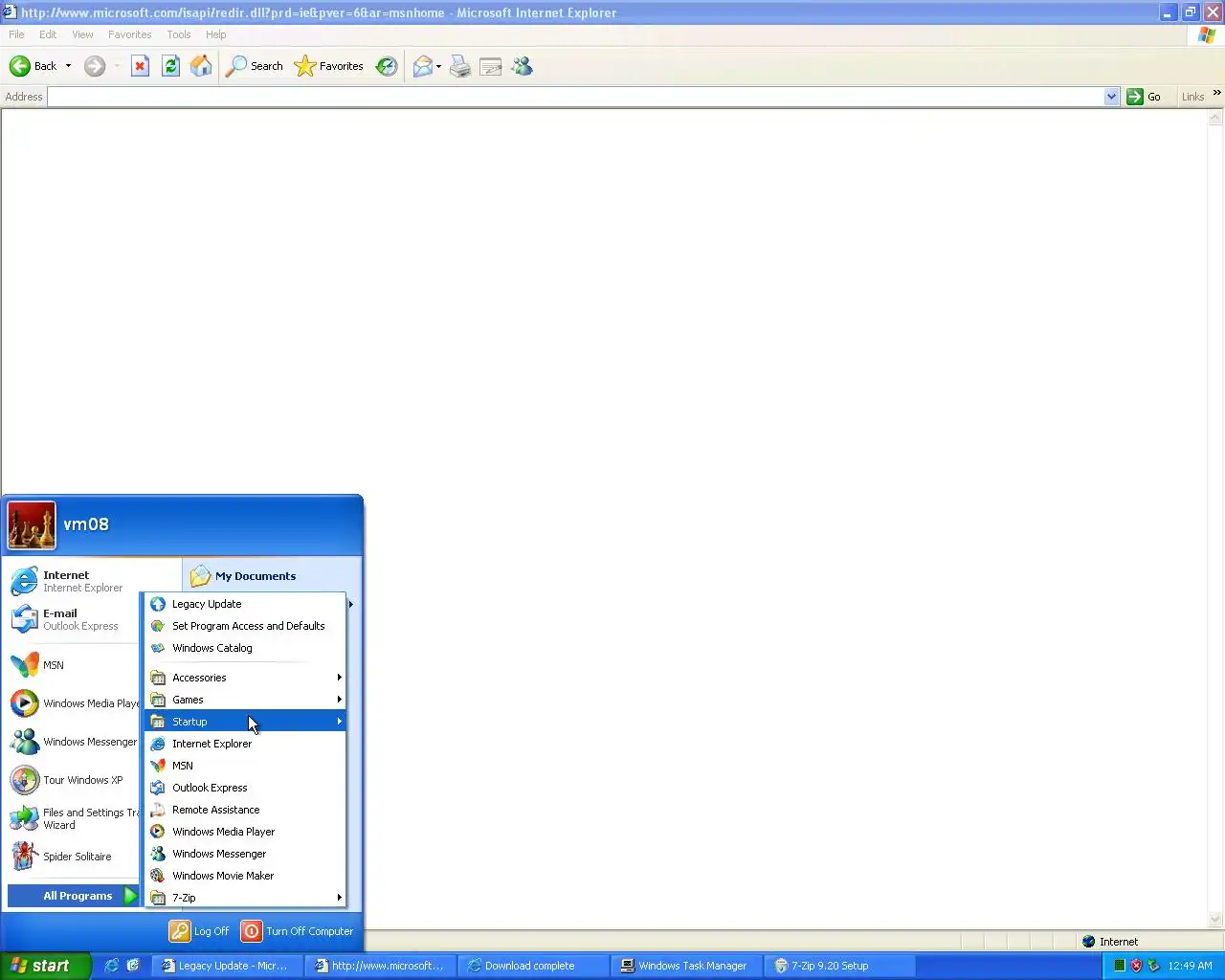Switch to Legacy Update taskbar button

(227, 966)
